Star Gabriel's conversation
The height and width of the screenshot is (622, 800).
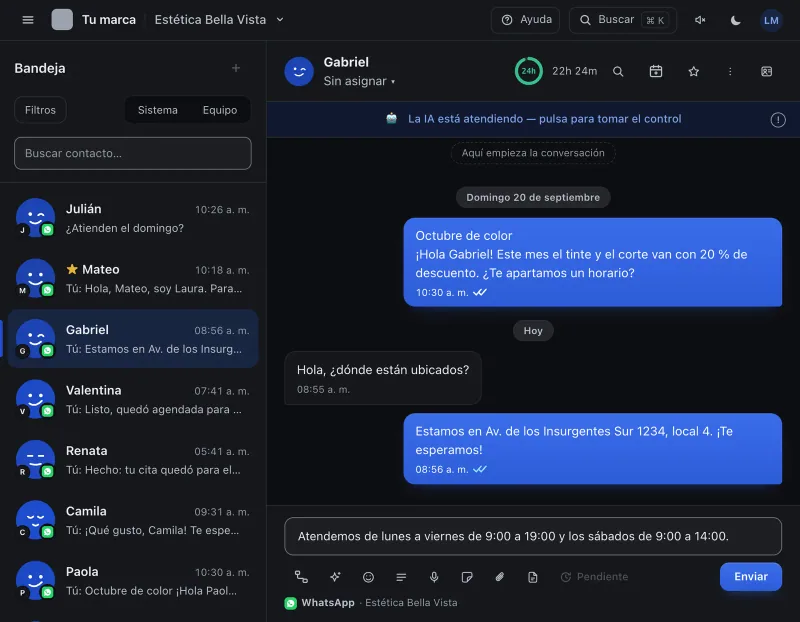click(693, 71)
